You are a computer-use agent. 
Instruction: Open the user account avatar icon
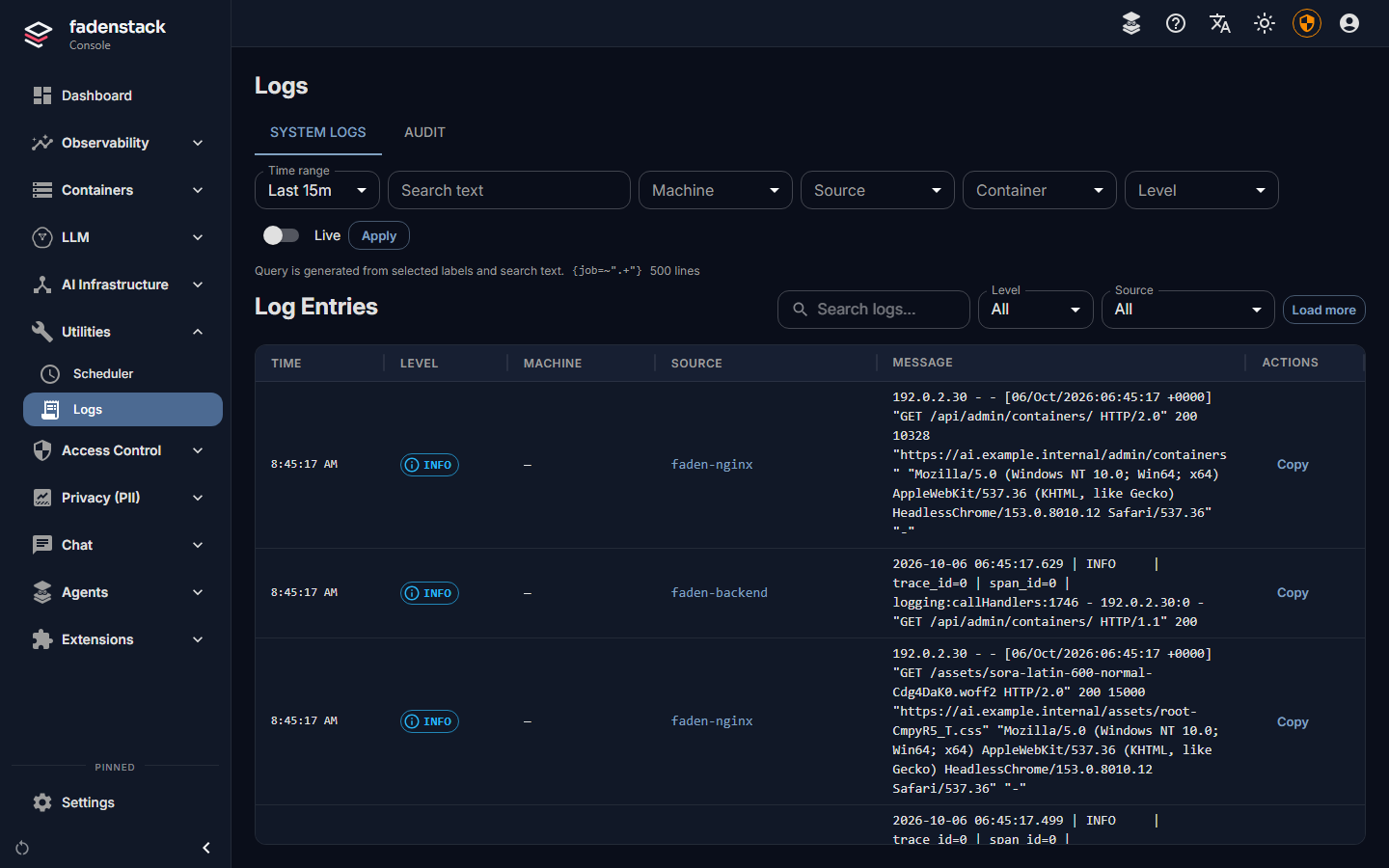1349,23
